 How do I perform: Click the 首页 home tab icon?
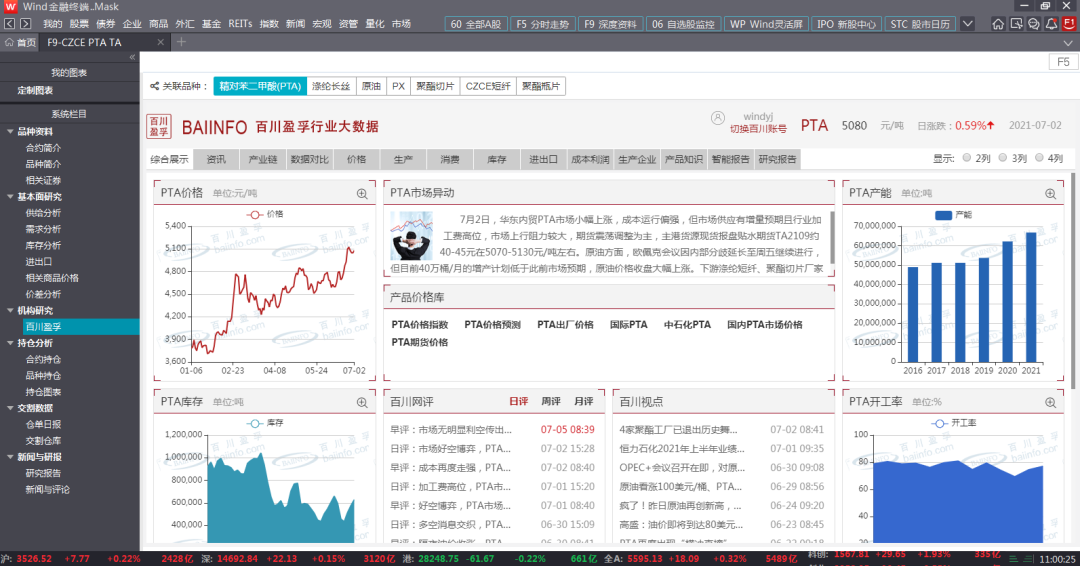(x=9, y=42)
